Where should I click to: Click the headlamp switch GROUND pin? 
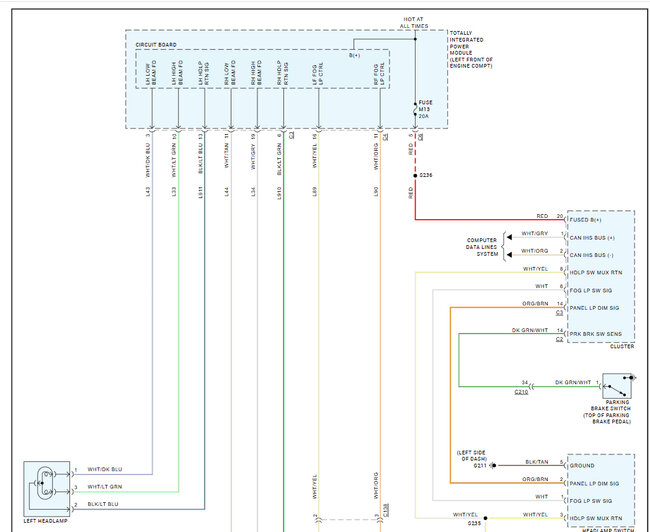point(582,466)
